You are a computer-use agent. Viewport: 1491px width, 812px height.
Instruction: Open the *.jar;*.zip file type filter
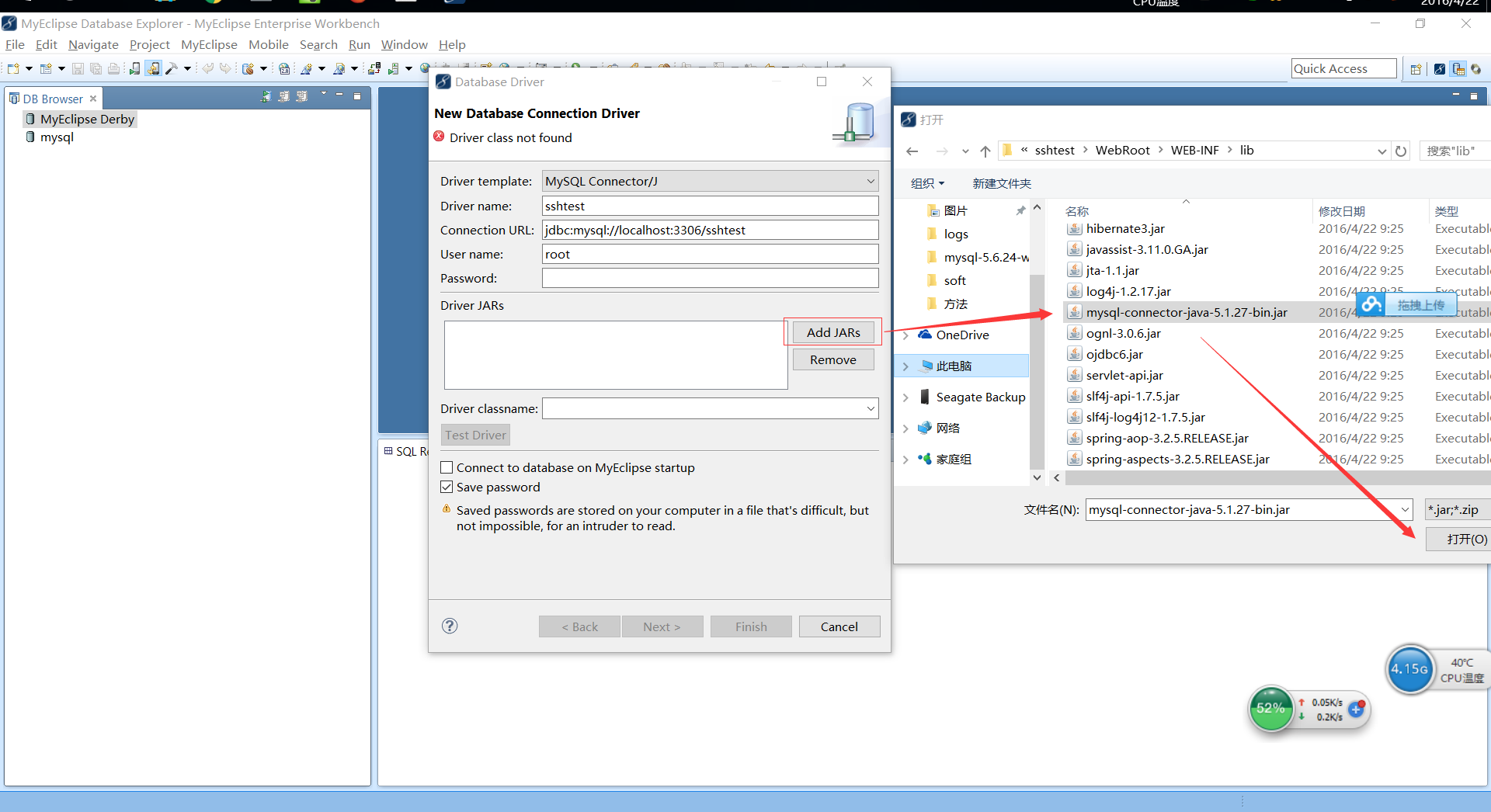coord(1457,510)
